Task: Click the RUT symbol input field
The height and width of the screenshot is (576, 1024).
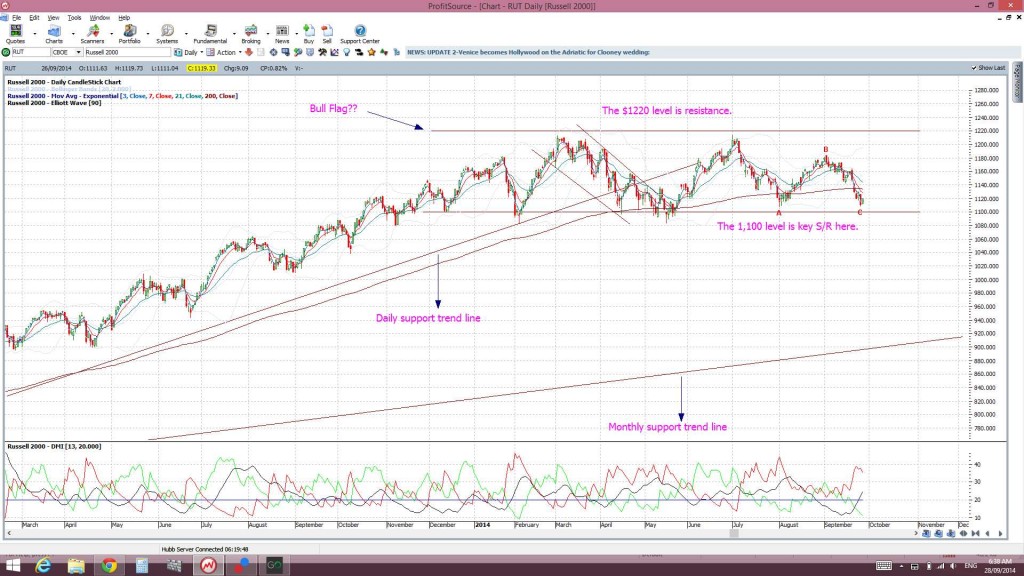Action: 30,52
